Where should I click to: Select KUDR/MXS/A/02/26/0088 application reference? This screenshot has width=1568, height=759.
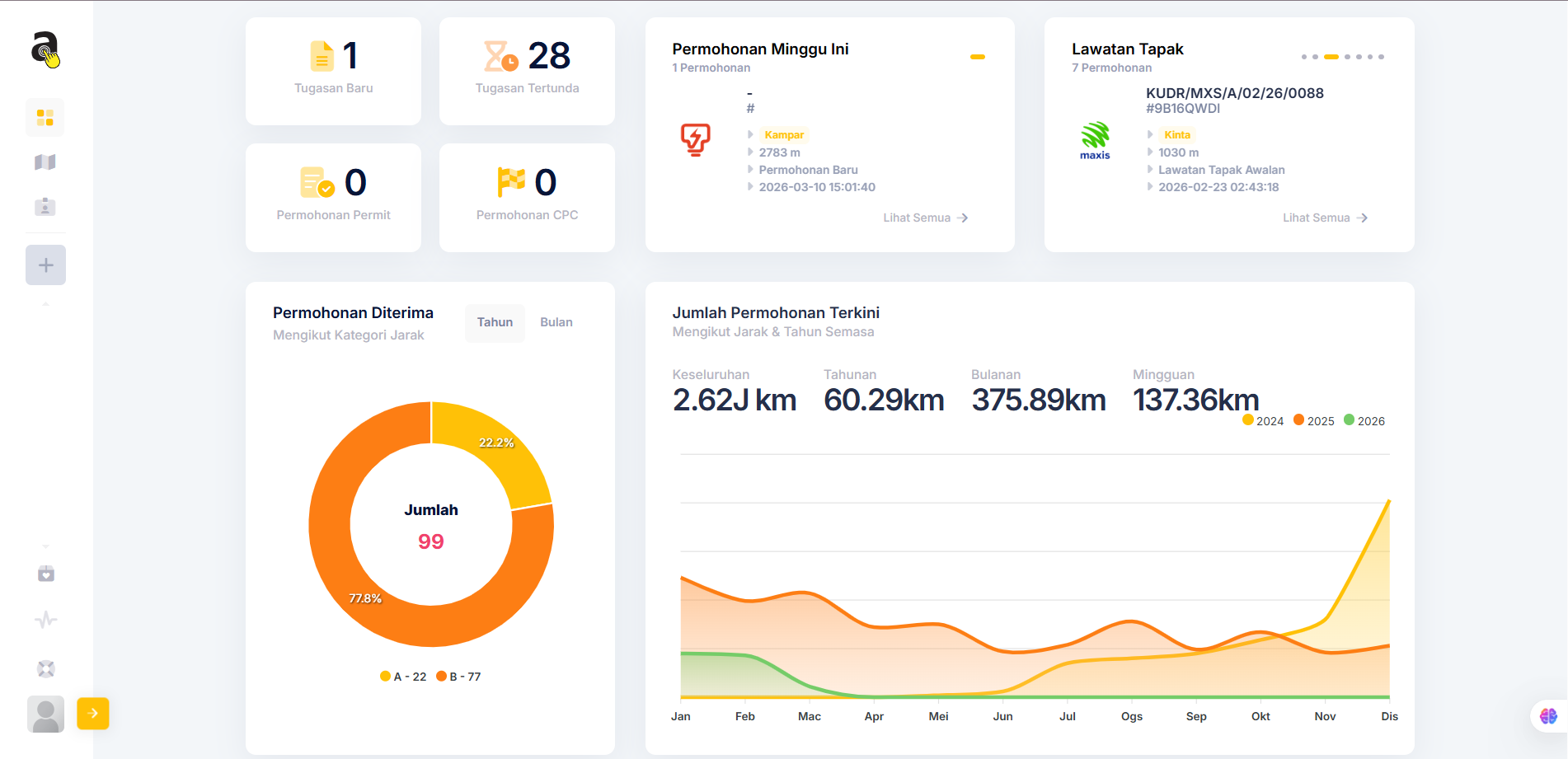point(1235,93)
